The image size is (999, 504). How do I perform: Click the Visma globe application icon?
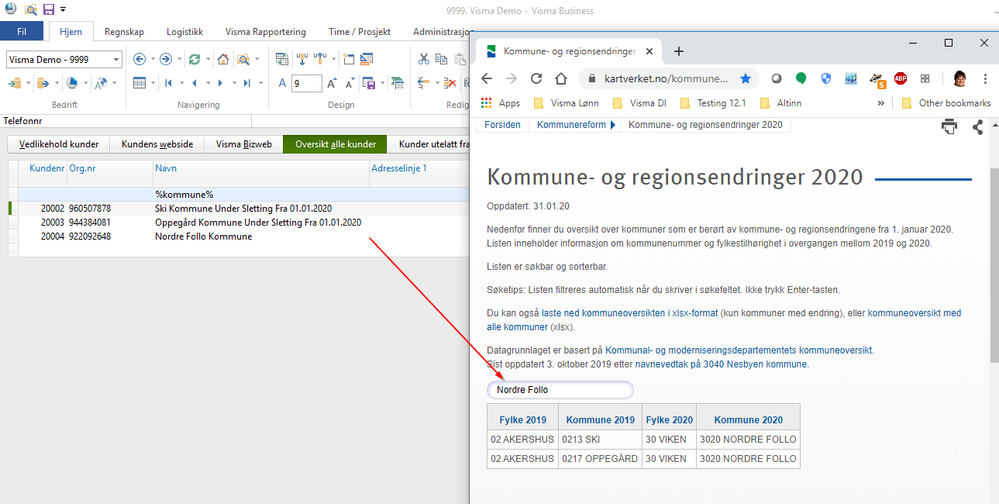[x=11, y=9]
